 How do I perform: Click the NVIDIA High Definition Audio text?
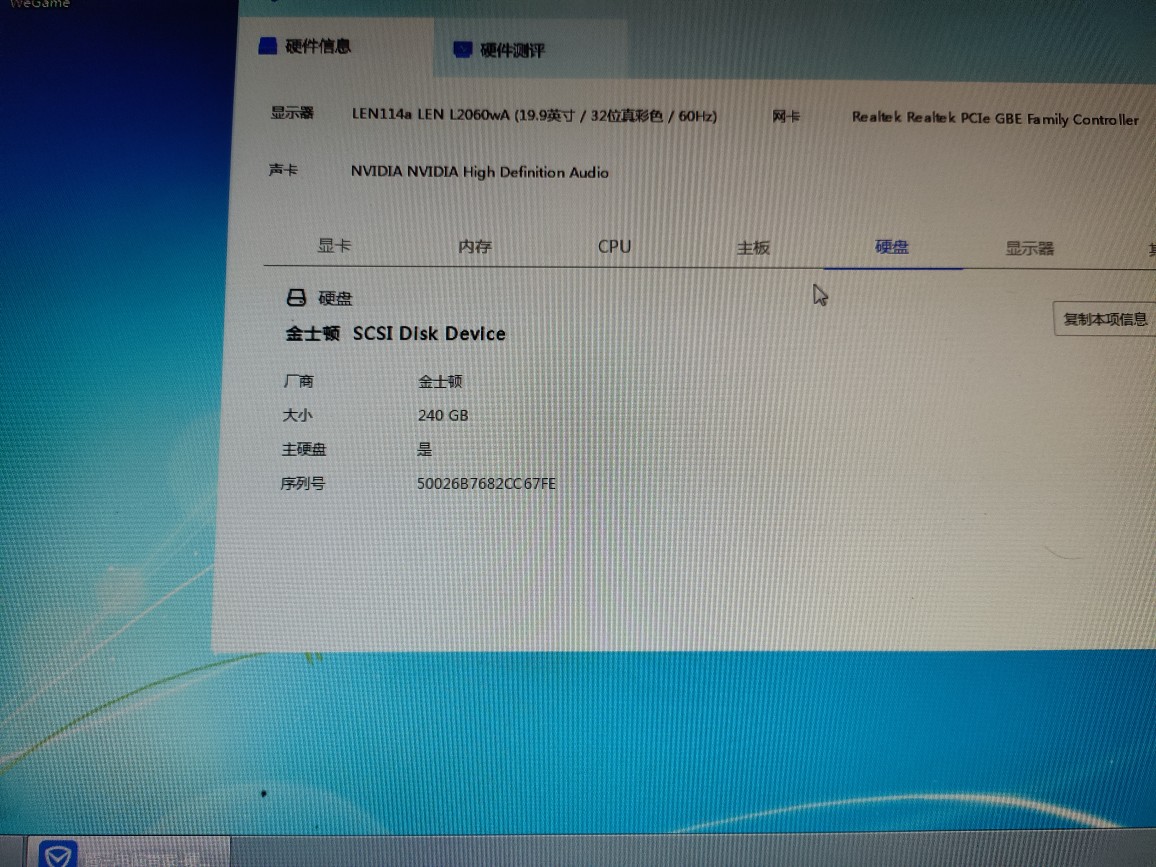tap(479, 172)
